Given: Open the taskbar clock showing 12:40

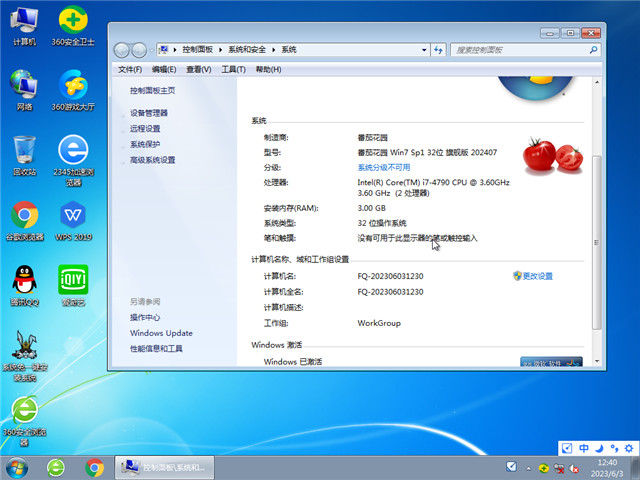Looking at the screenshot, I should click(x=607, y=468).
